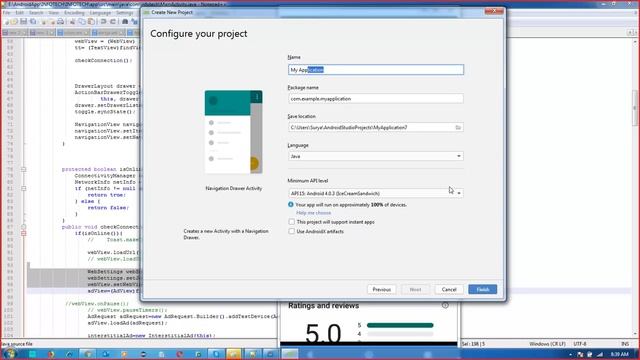Click 'INS' indicator in Notepad++ status bar
Image resolution: width=640 pixels, height=360 pixels.
[x=625, y=344]
